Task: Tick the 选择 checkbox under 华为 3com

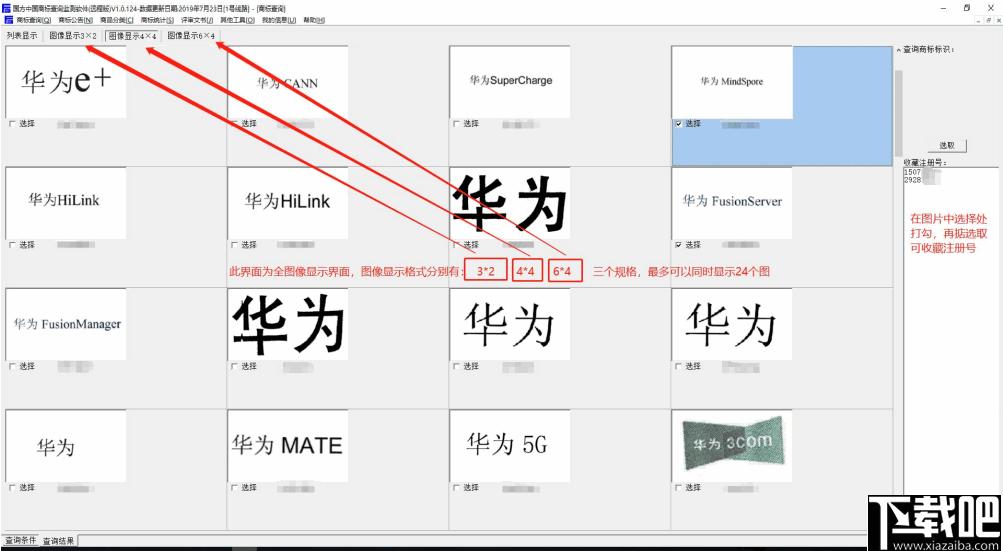Action: pyautogui.click(x=679, y=488)
